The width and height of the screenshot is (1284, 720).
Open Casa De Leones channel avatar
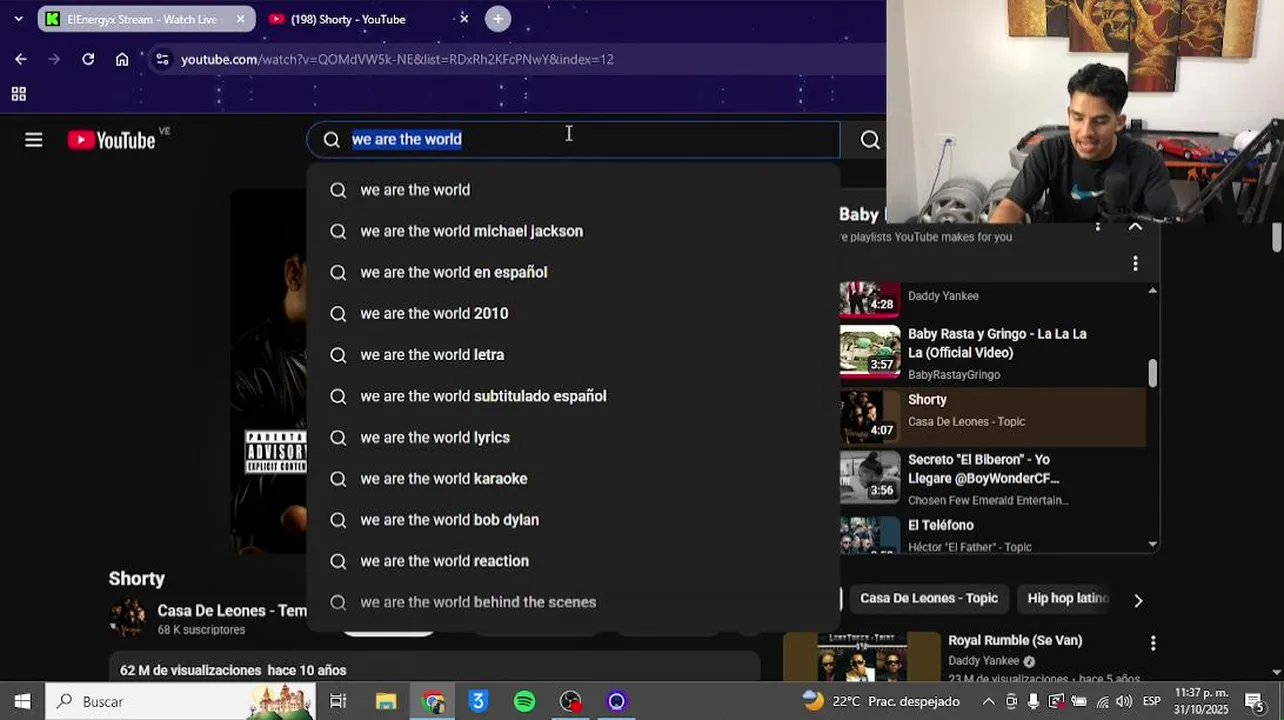(127, 618)
